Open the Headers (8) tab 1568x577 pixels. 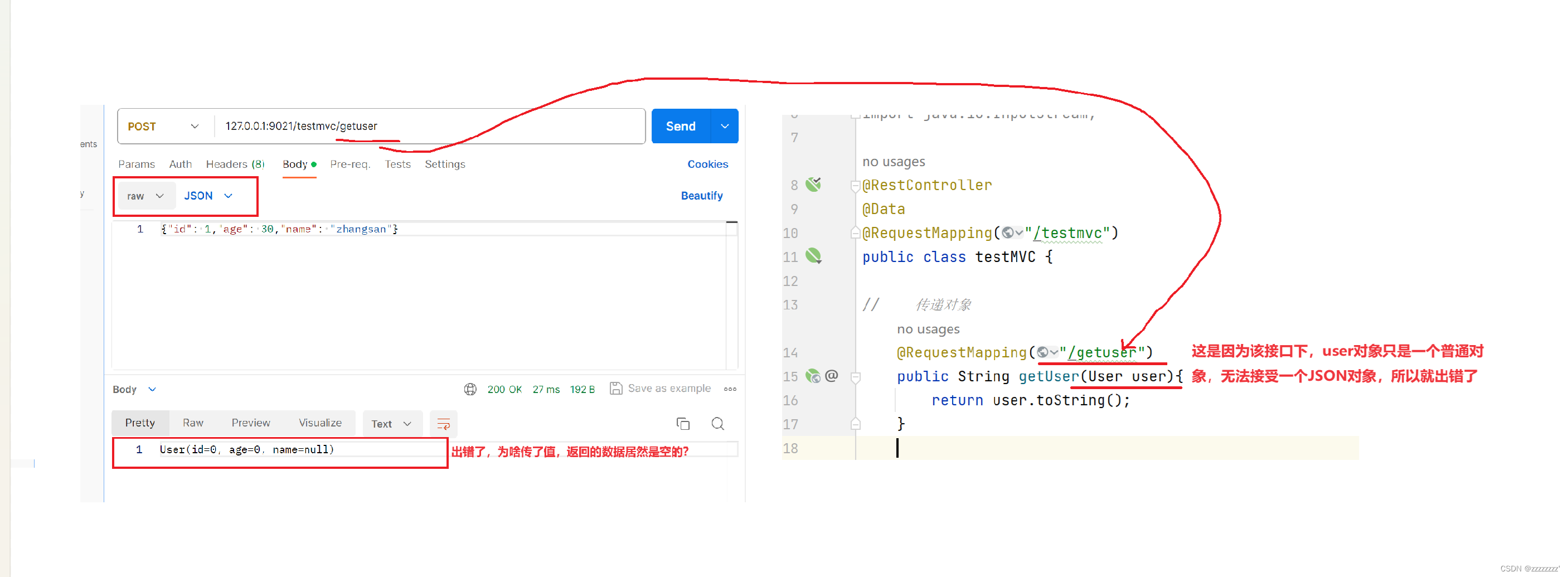click(x=235, y=164)
